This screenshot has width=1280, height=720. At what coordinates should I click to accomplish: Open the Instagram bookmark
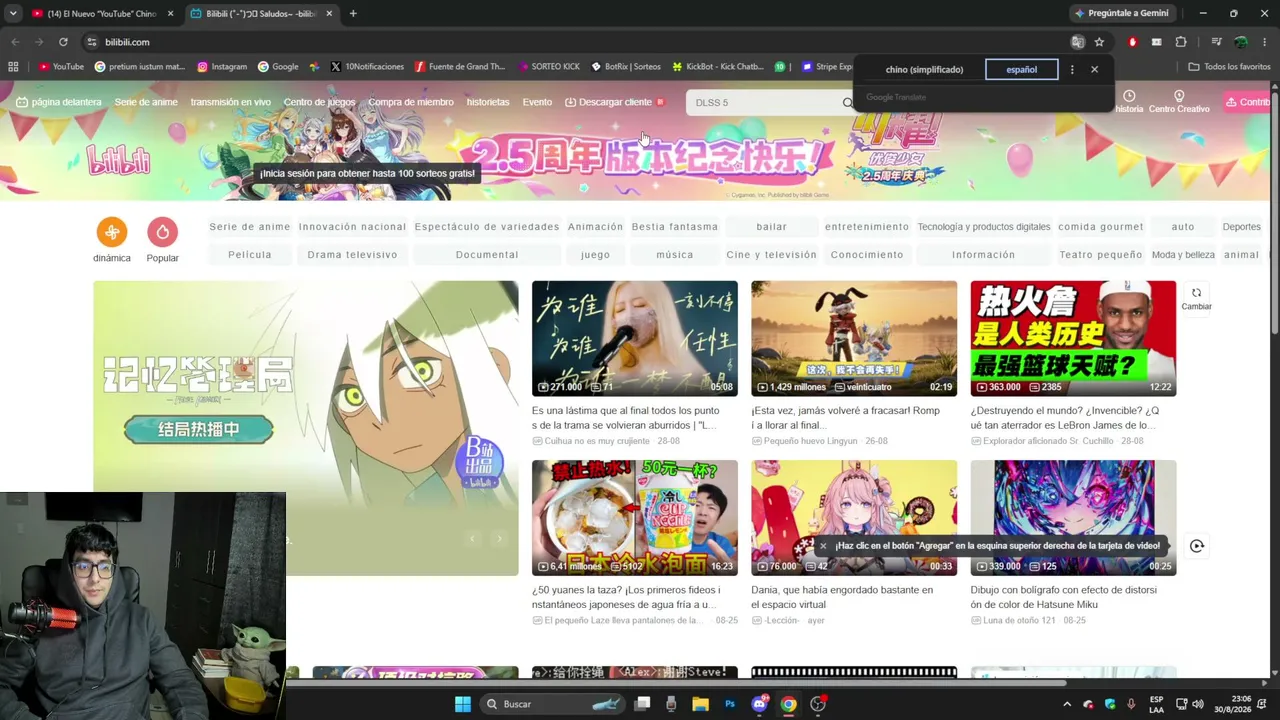[222, 67]
